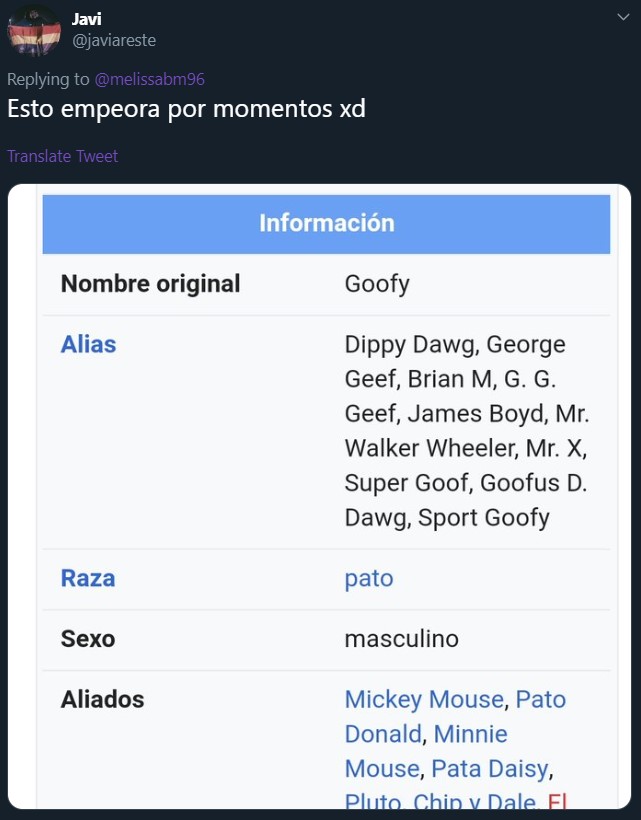Click the Sexo masculino row
This screenshot has height=820, width=641.
pos(326,640)
